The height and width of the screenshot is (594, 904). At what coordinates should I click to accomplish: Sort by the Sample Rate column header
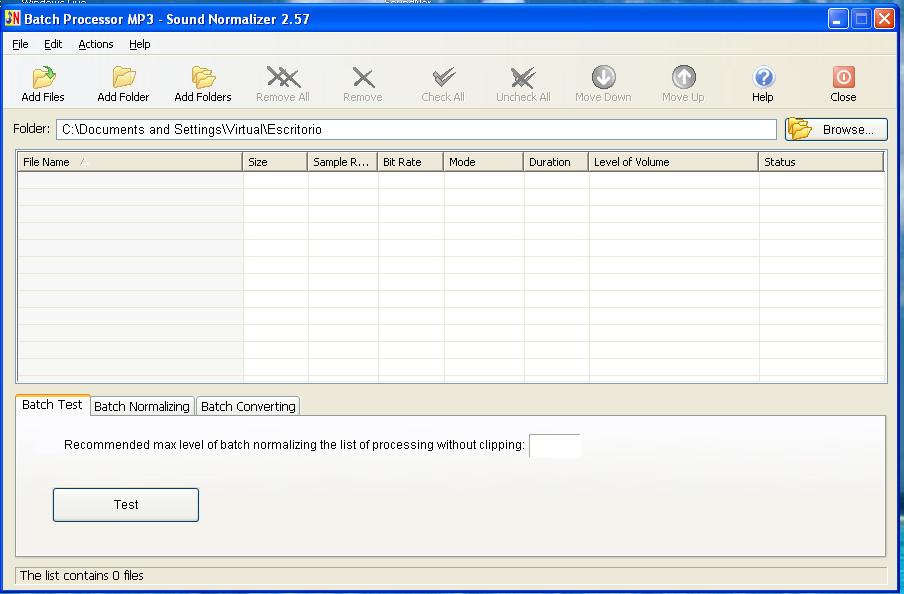coord(343,162)
